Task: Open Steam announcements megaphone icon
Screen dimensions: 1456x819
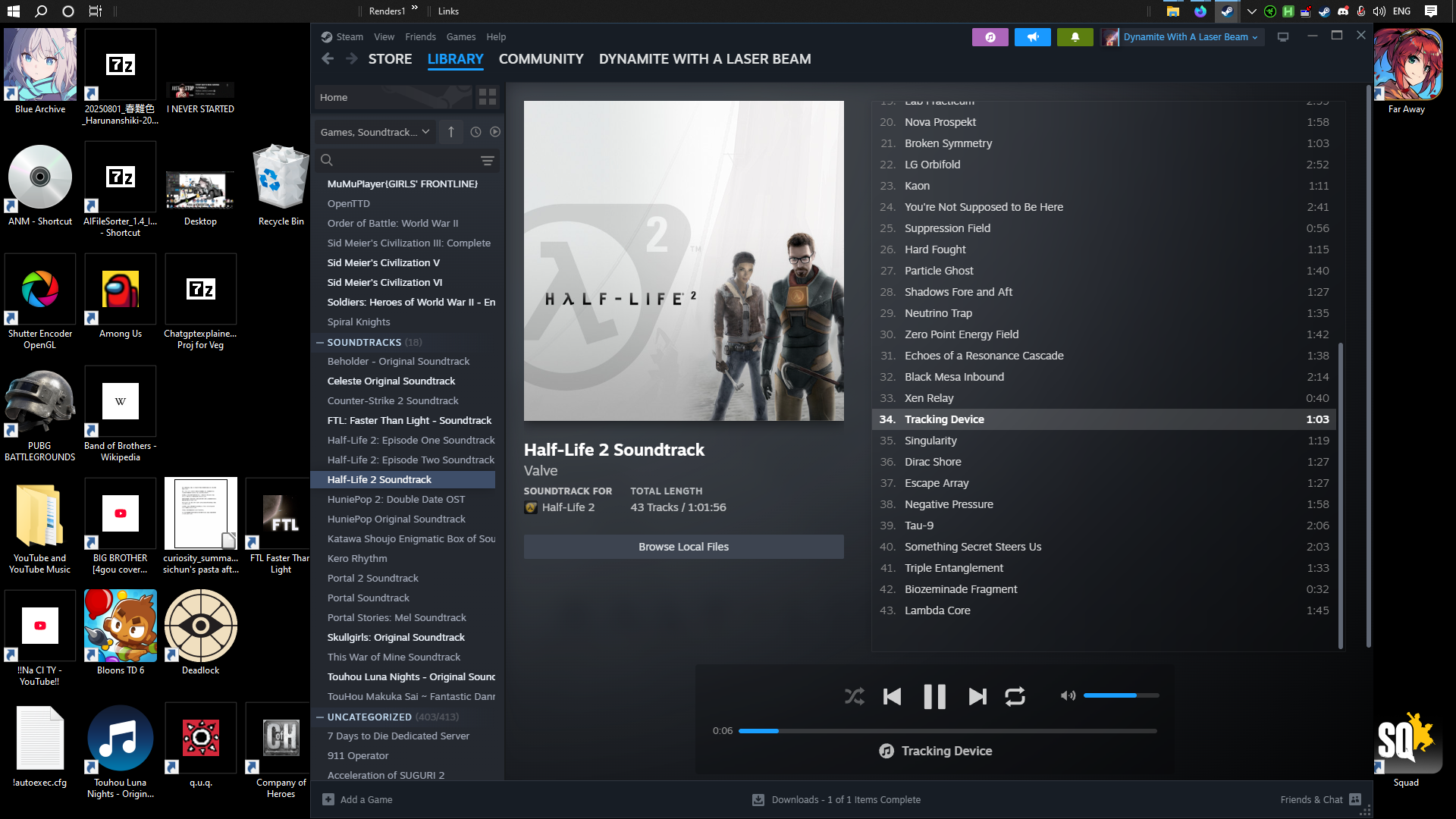Action: pos(1032,37)
